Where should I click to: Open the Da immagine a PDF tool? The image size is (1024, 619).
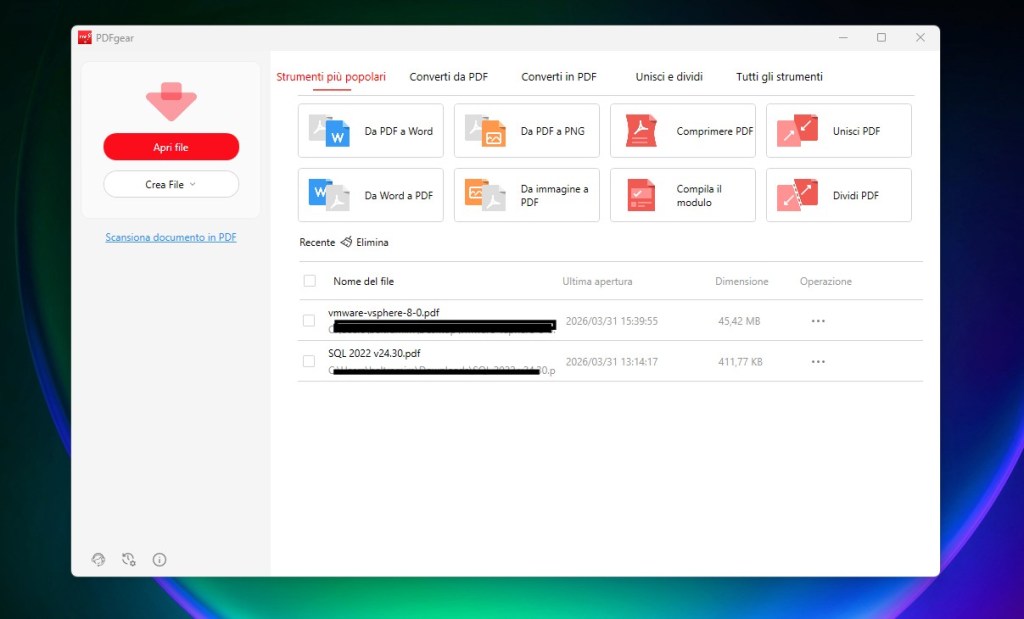pos(526,195)
